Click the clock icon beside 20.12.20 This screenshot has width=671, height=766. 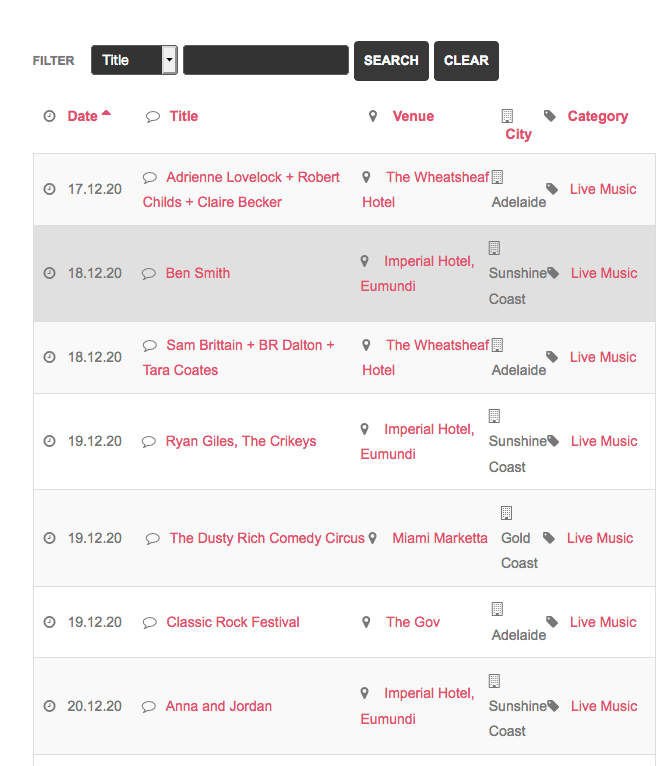coord(49,706)
